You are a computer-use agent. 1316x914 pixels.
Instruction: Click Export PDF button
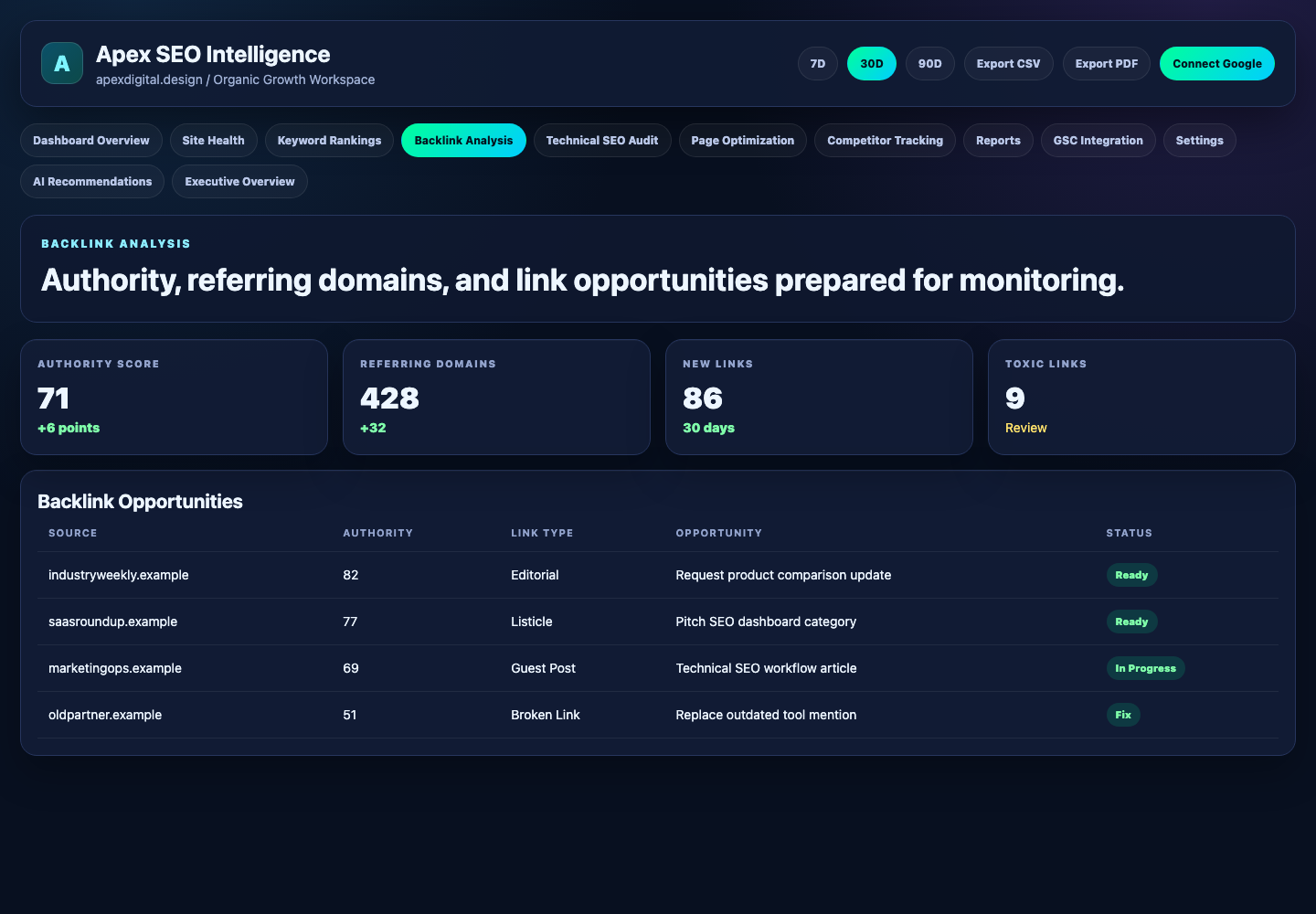(x=1107, y=64)
